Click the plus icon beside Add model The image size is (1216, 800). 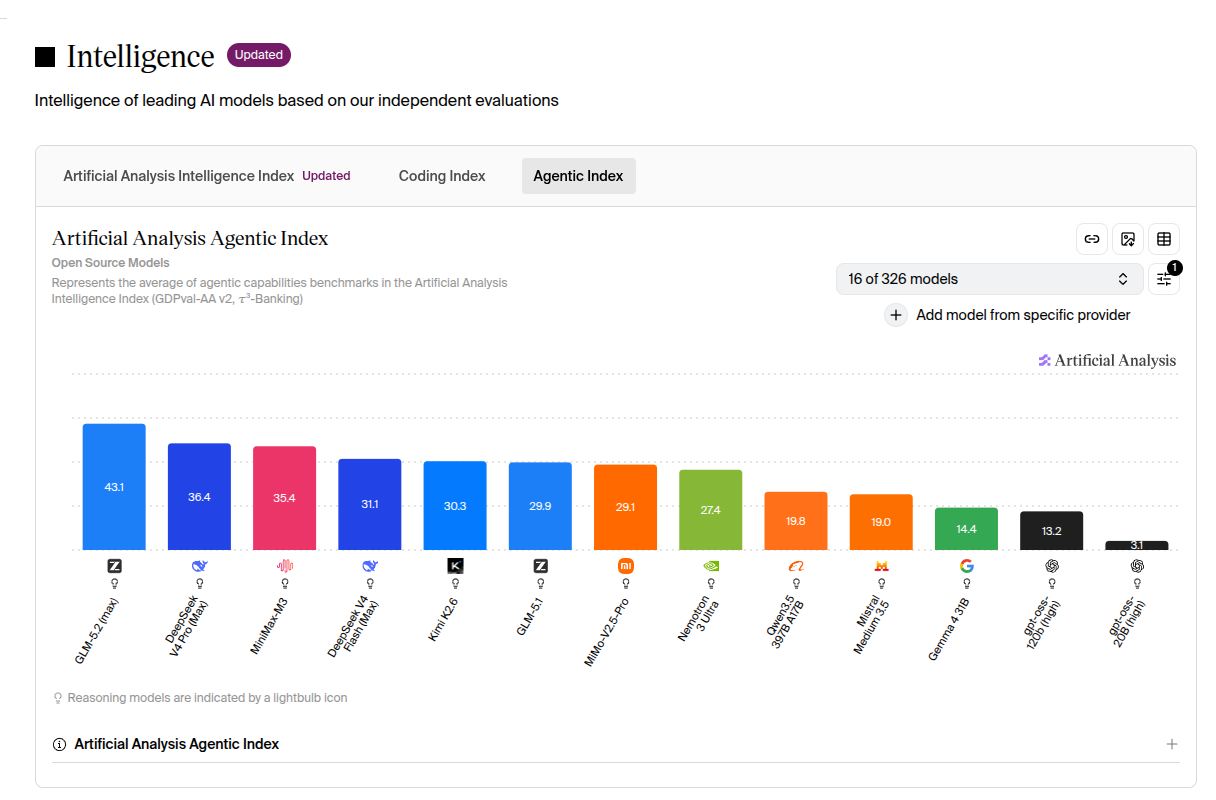click(897, 315)
